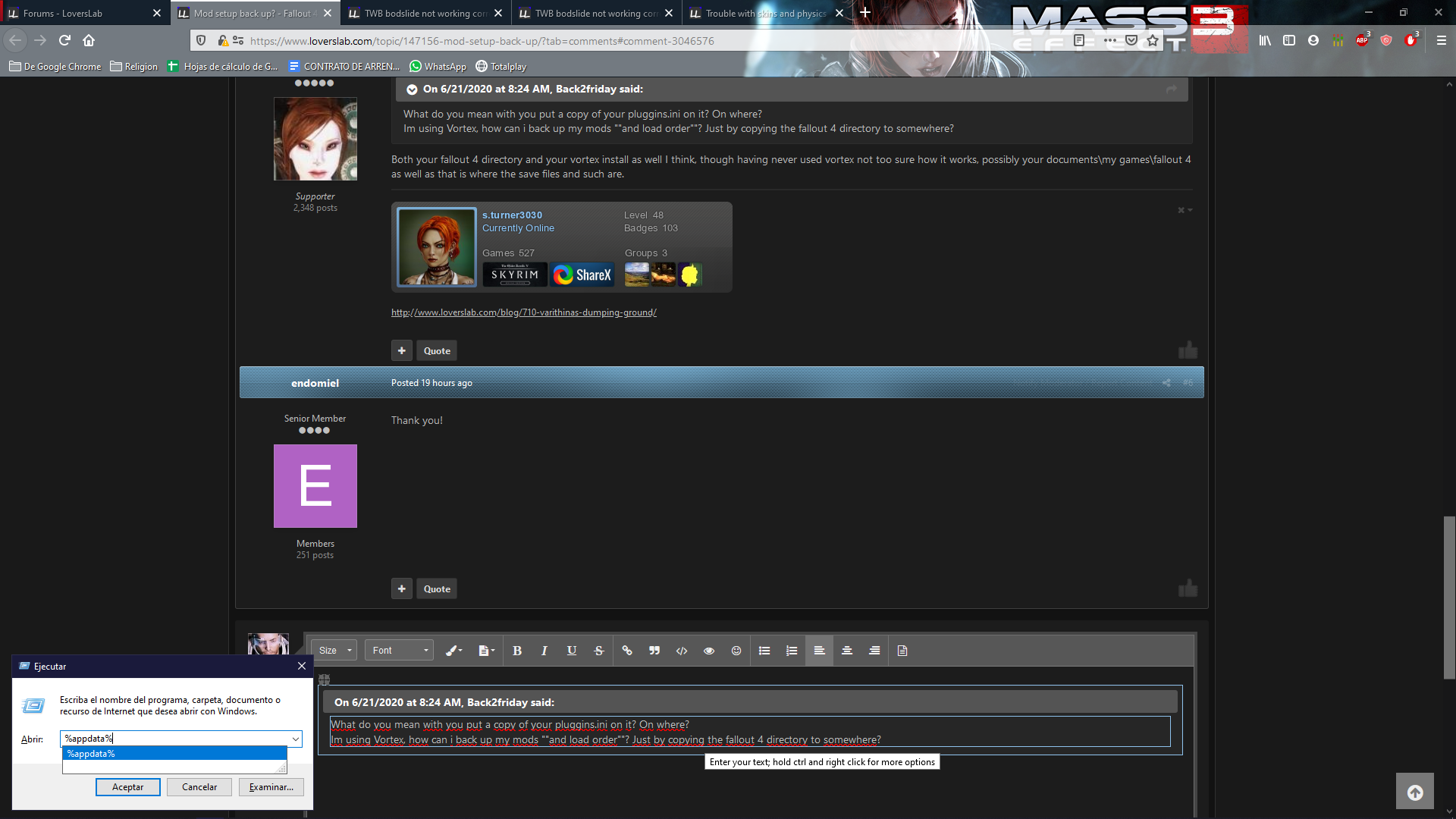
Task: Open the varithinas-dumping-ground blog link
Action: (524, 312)
